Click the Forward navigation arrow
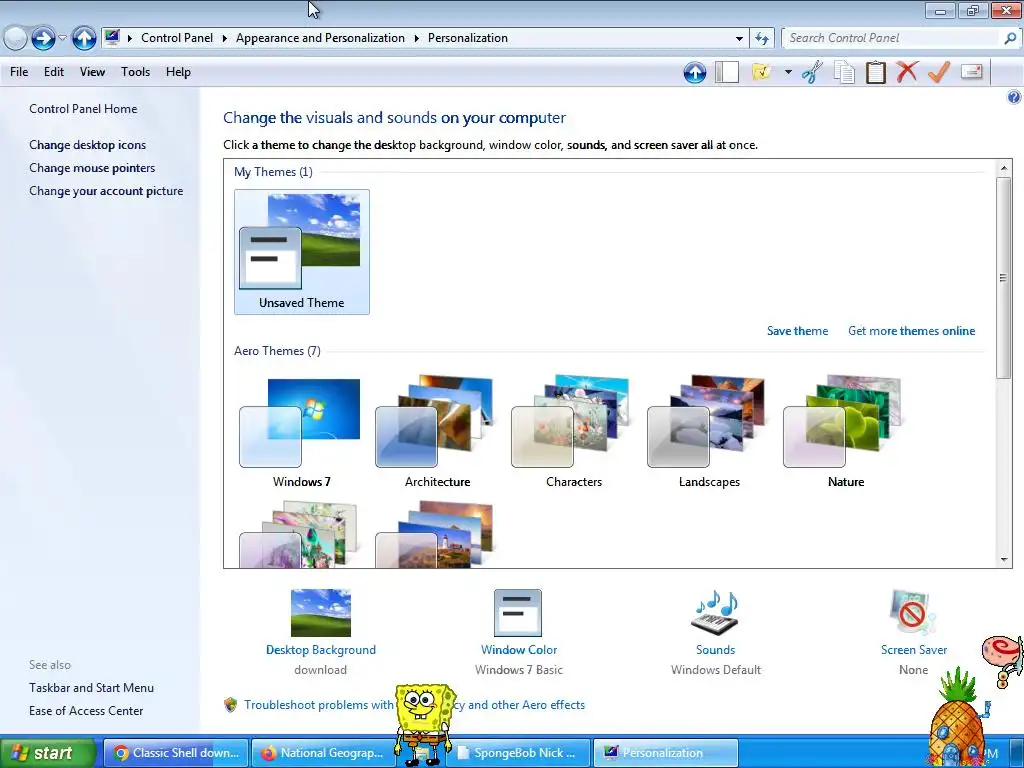The height and width of the screenshot is (768, 1024). [44, 39]
